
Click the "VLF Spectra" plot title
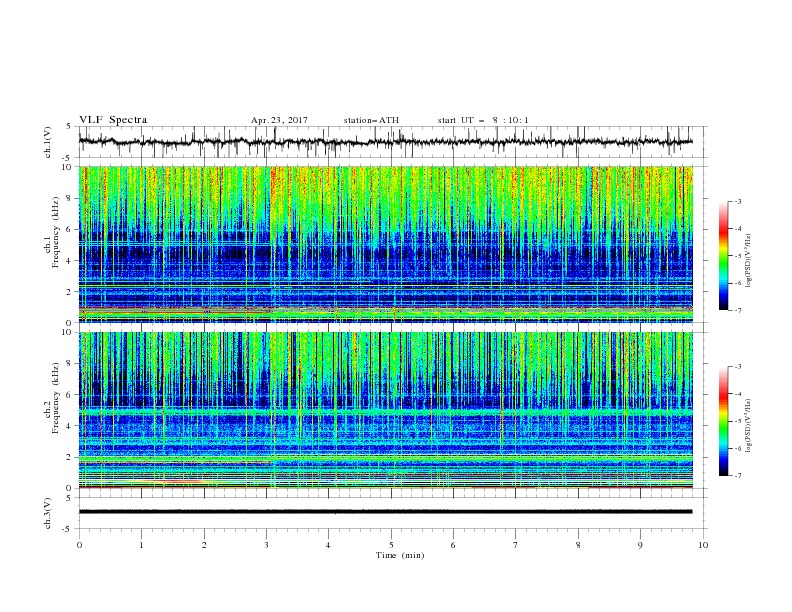click(x=113, y=120)
